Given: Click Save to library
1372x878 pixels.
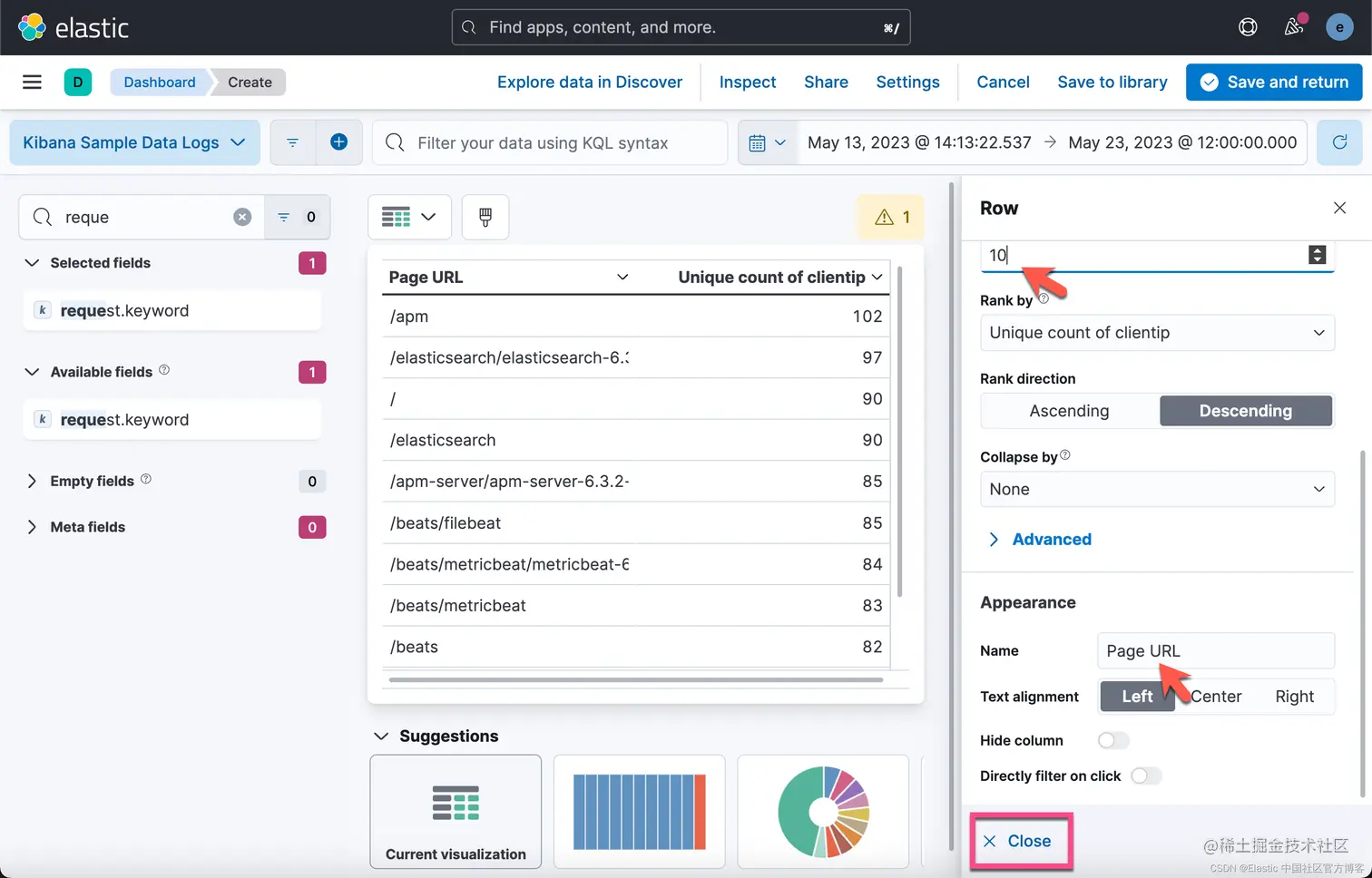Looking at the screenshot, I should tap(1112, 82).
